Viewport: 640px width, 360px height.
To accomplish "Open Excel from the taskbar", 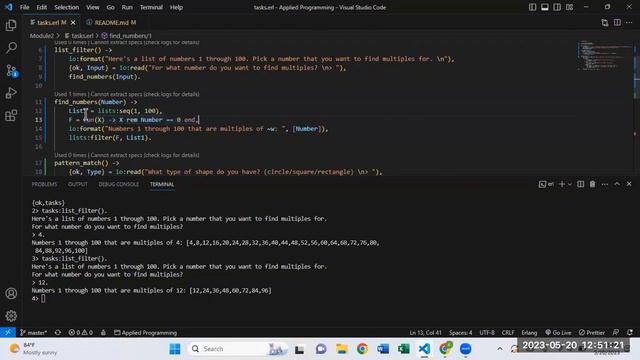I will (404, 349).
